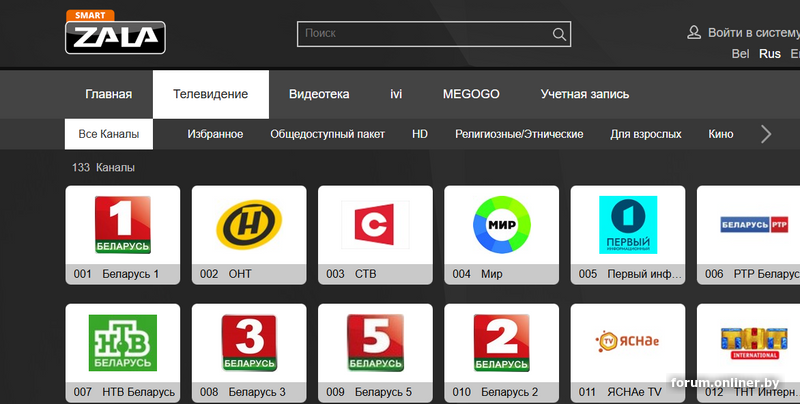Select the Все Каналы category
This screenshot has width=800, height=404.
(x=109, y=134)
